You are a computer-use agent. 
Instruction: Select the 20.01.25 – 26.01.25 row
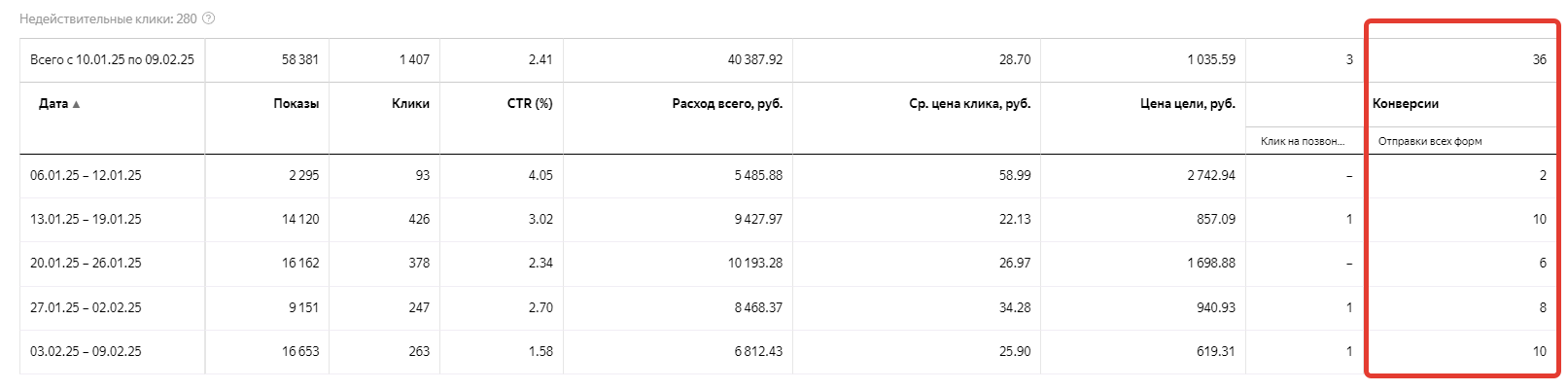click(788, 264)
